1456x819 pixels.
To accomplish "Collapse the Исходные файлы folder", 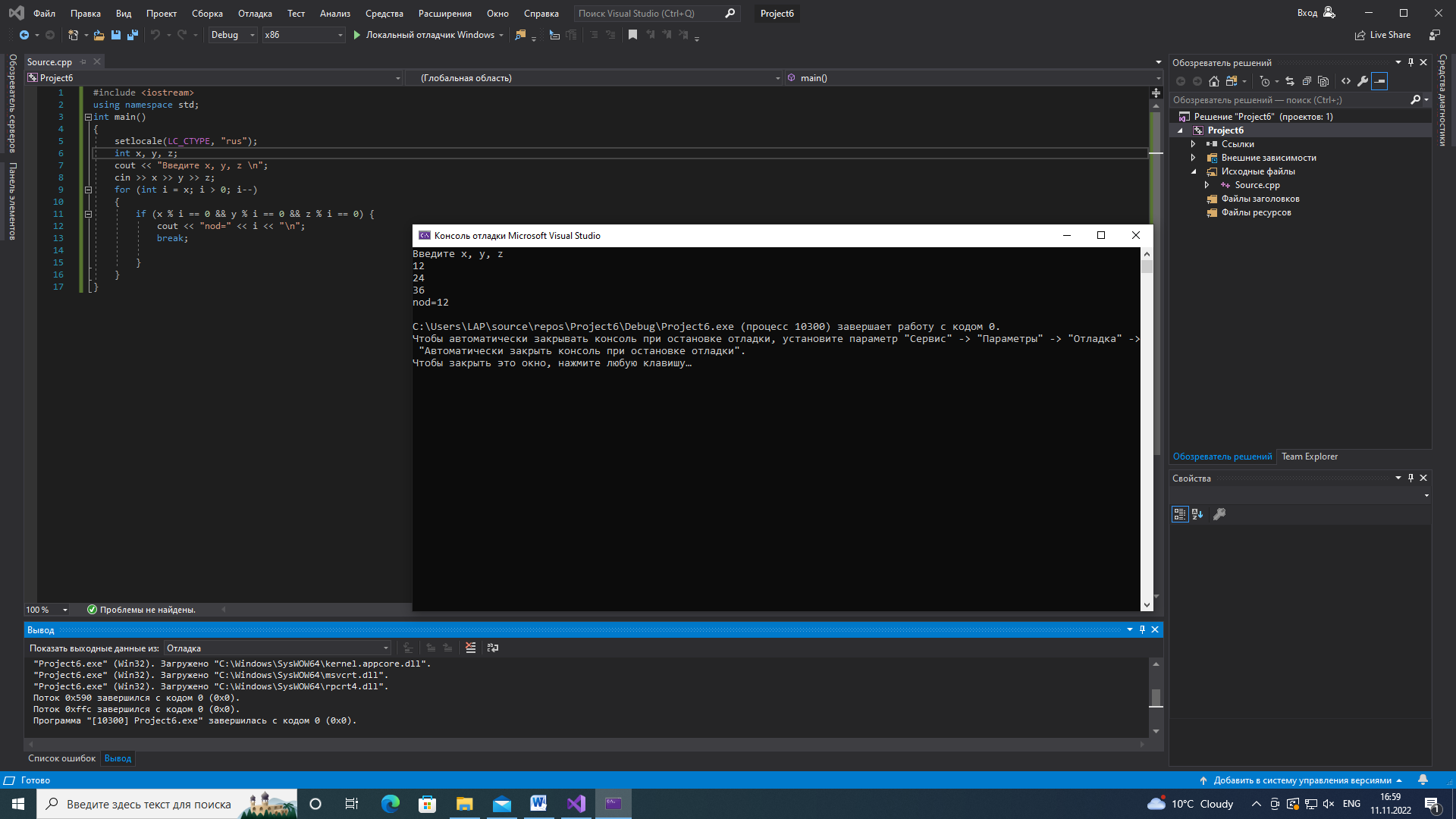I will [1194, 171].
